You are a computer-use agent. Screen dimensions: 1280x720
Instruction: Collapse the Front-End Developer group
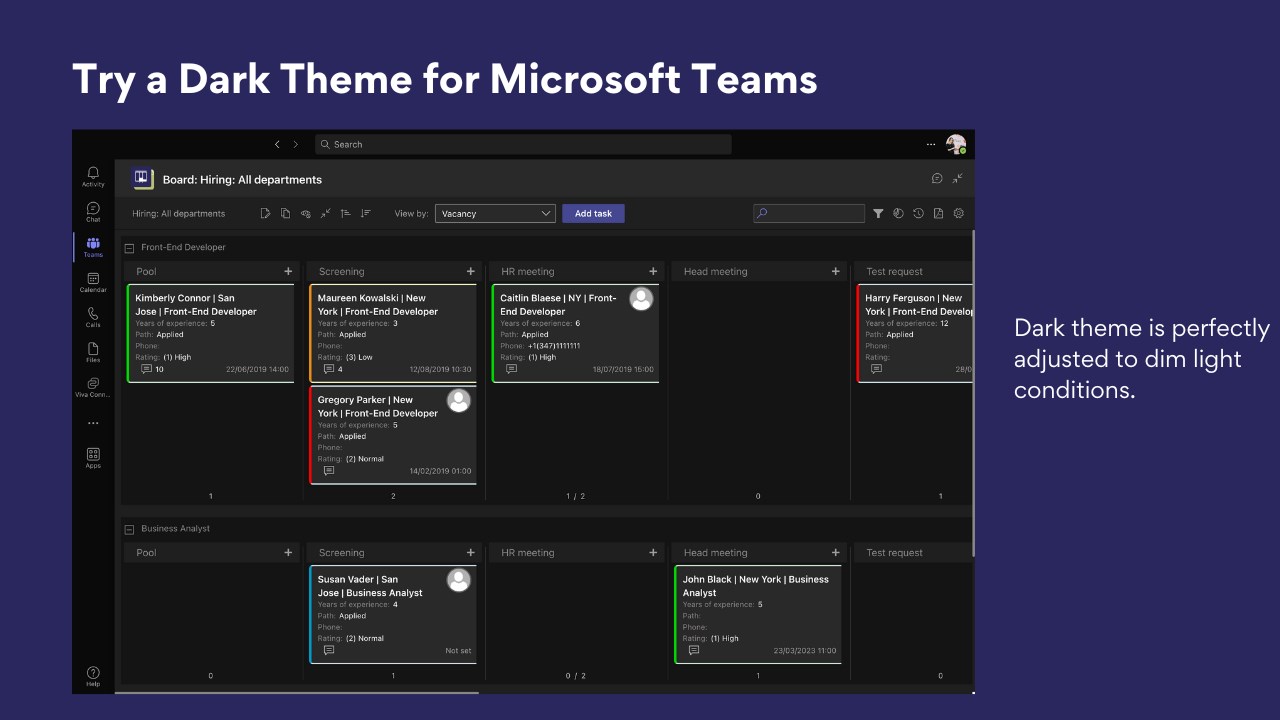pyautogui.click(x=129, y=247)
